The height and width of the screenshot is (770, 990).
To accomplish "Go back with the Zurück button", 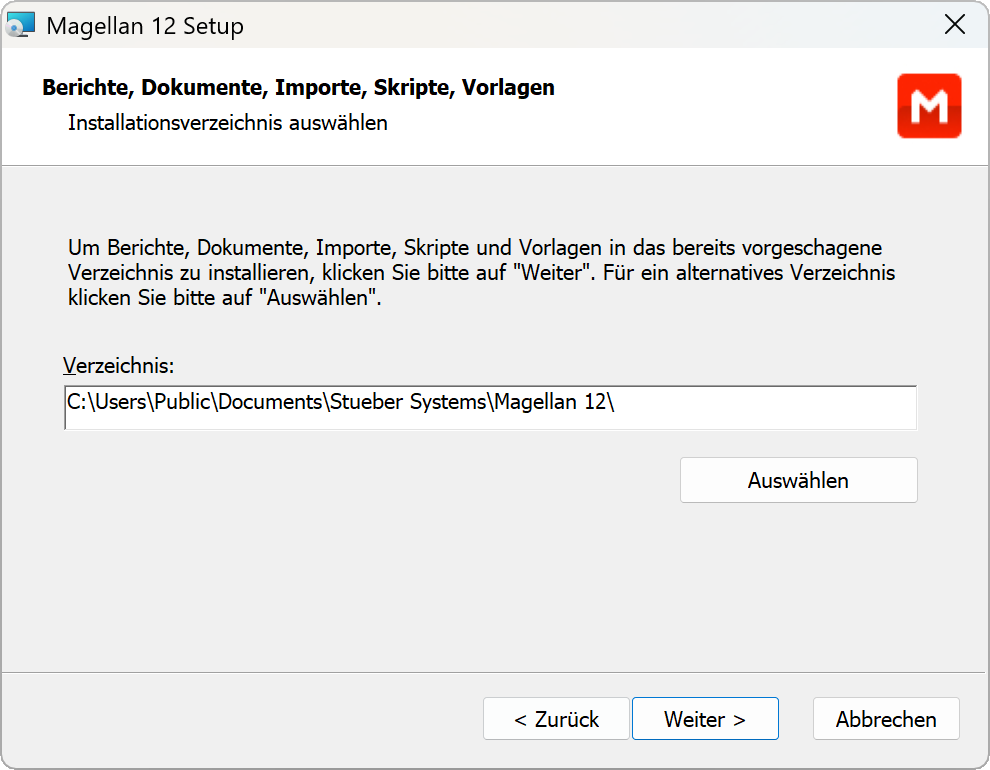I will click(x=556, y=718).
